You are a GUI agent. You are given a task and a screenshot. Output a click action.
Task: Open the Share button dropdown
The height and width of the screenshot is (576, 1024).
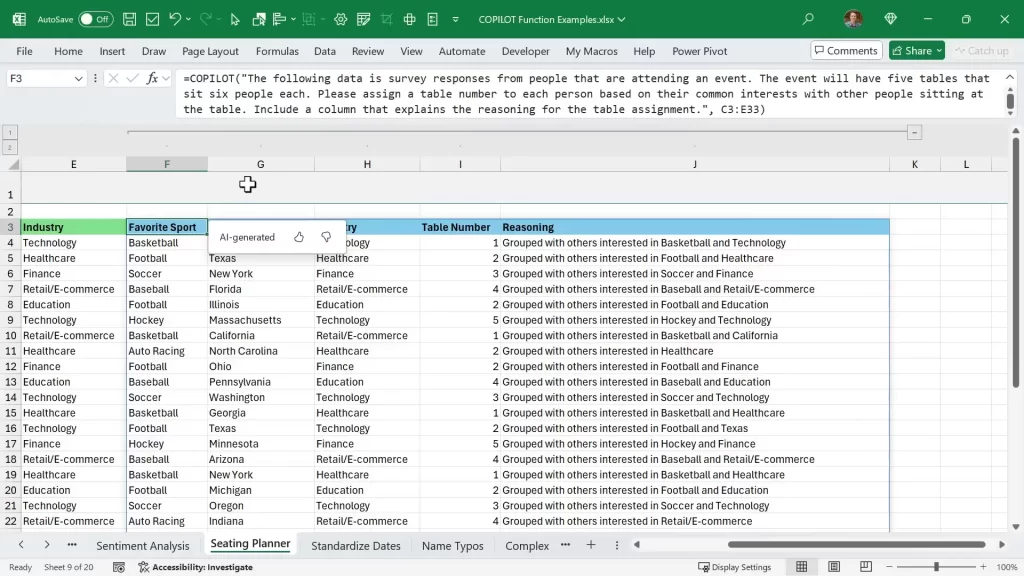pyautogui.click(x=939, y=50)
